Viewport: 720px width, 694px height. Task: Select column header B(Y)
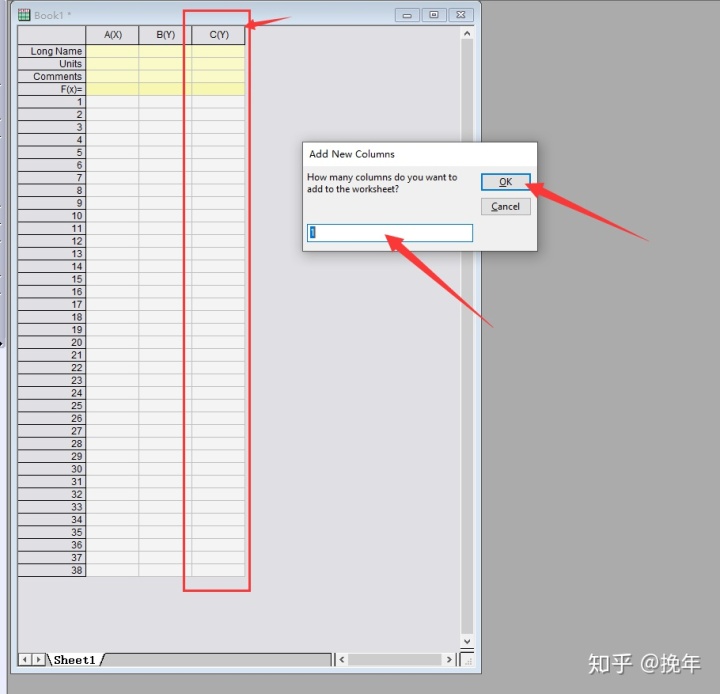click(x=165, y=35)
